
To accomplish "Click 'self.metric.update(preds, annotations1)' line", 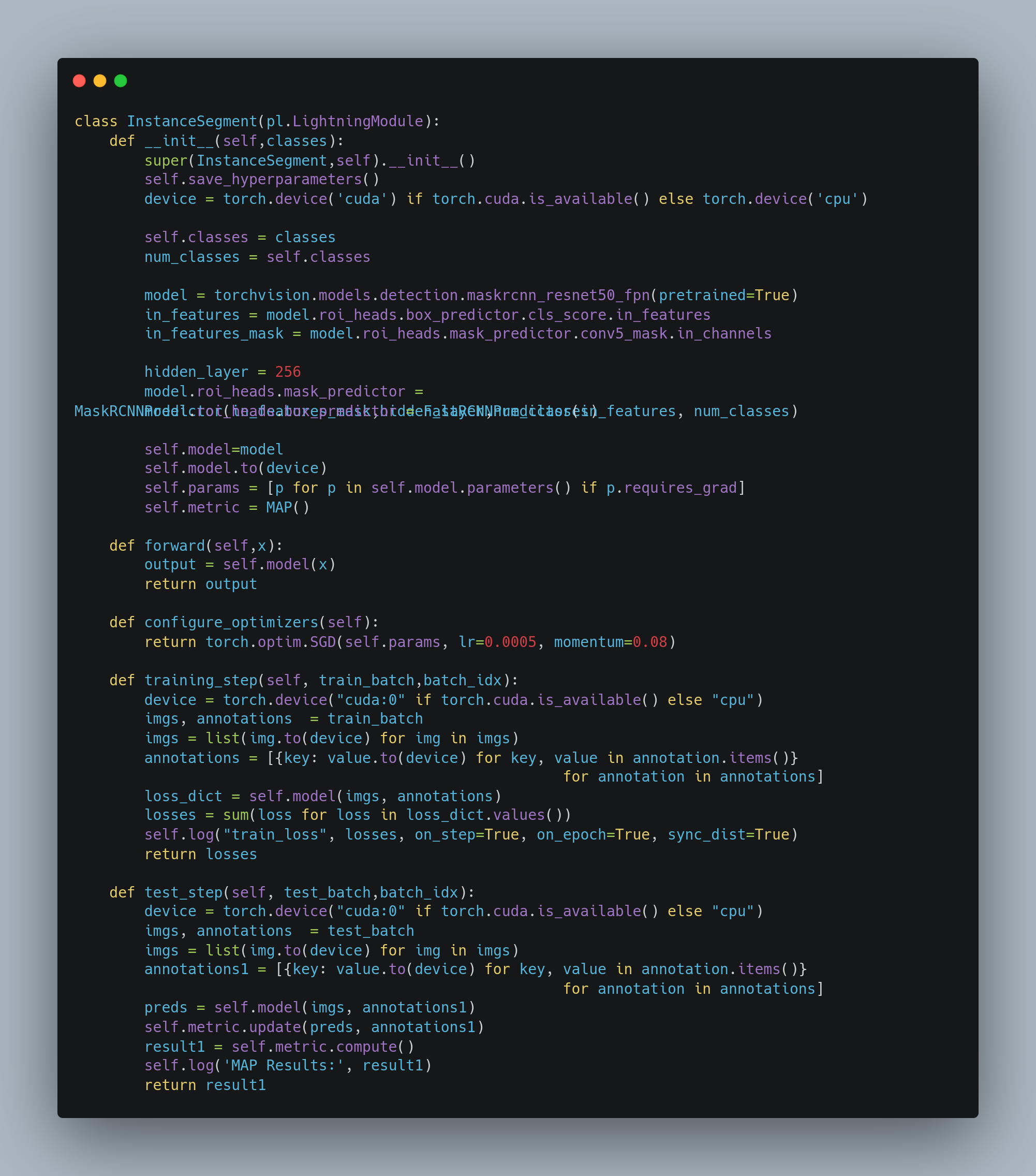I will click(314, 1027).
